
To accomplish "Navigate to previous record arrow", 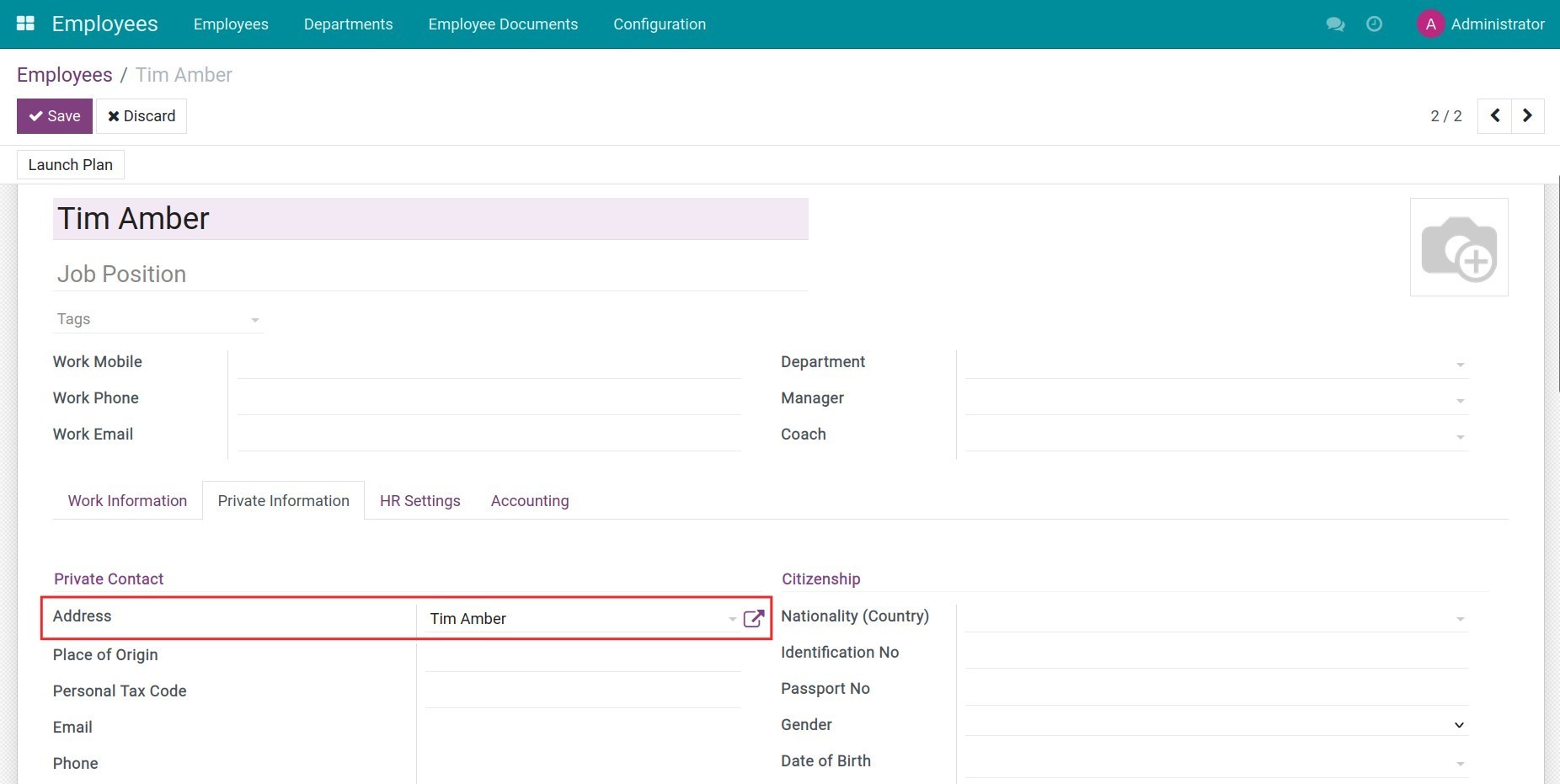I will [x=1494, y=115].
